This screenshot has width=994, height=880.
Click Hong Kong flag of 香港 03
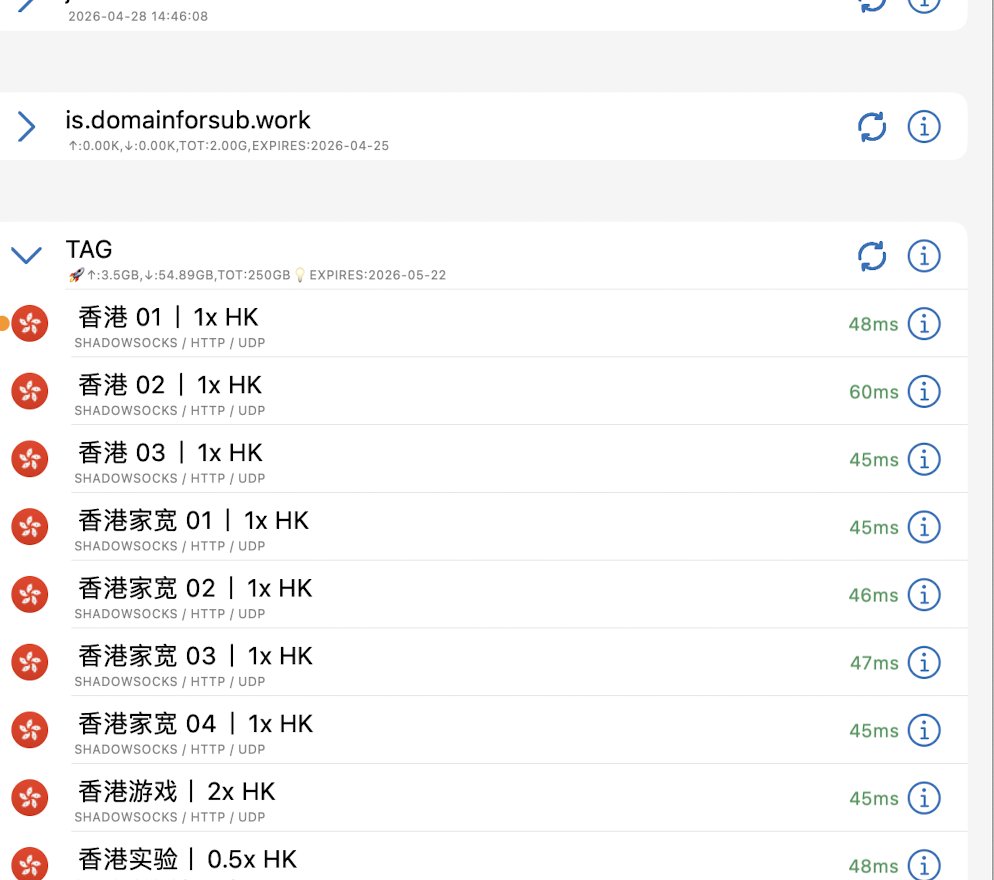pyautogui.click(x=30, y=459)
